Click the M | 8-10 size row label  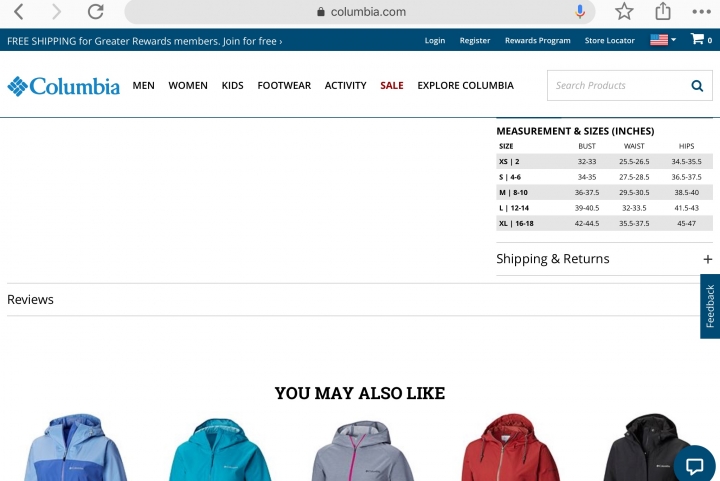[513, 193]
